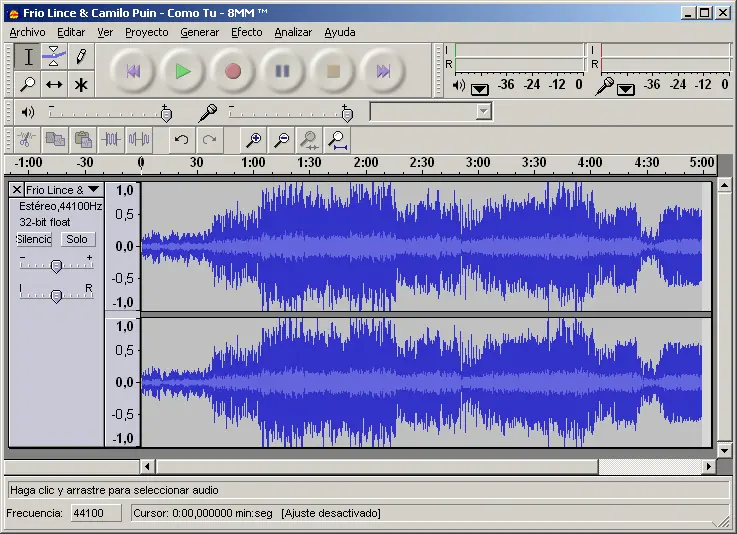
Task: Open the Archivo menu
Action: (27, 32)
